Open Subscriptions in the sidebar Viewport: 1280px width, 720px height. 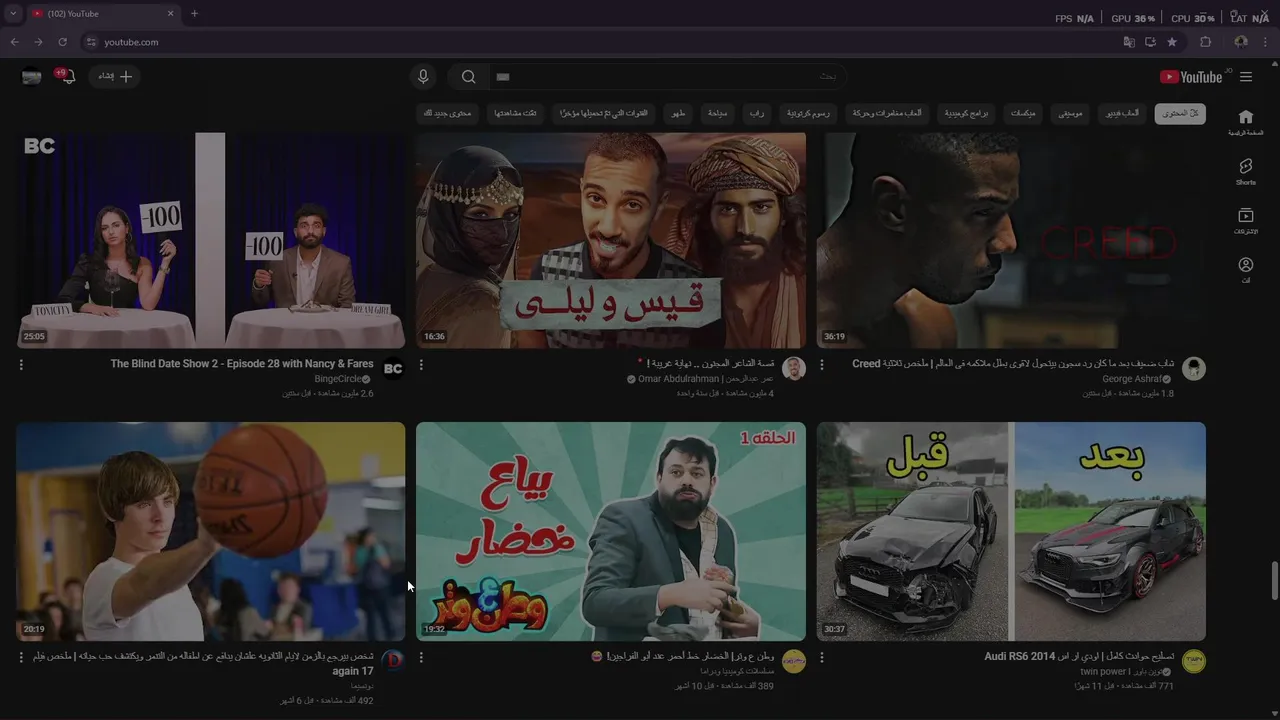point(1245,221)
